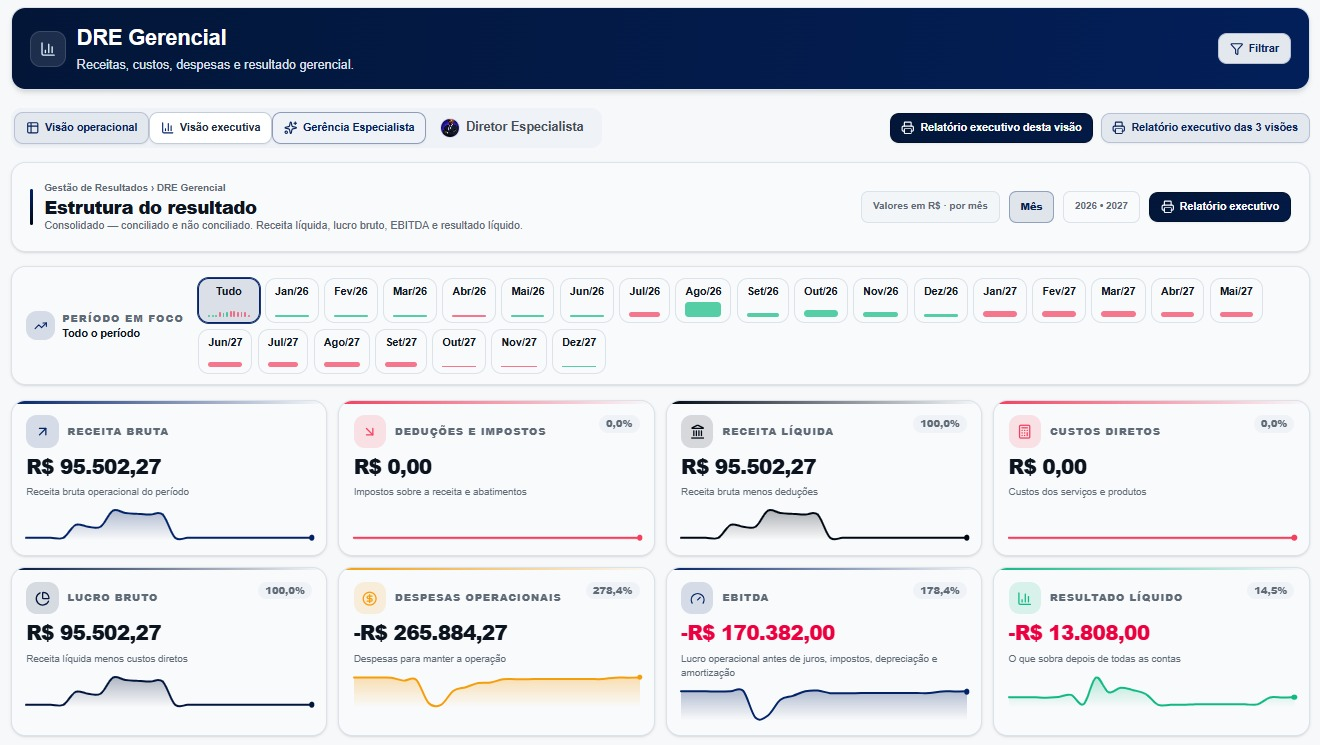Click the Valores em R$ · por mês chip
1320x745 pixels.
[930, 206]
